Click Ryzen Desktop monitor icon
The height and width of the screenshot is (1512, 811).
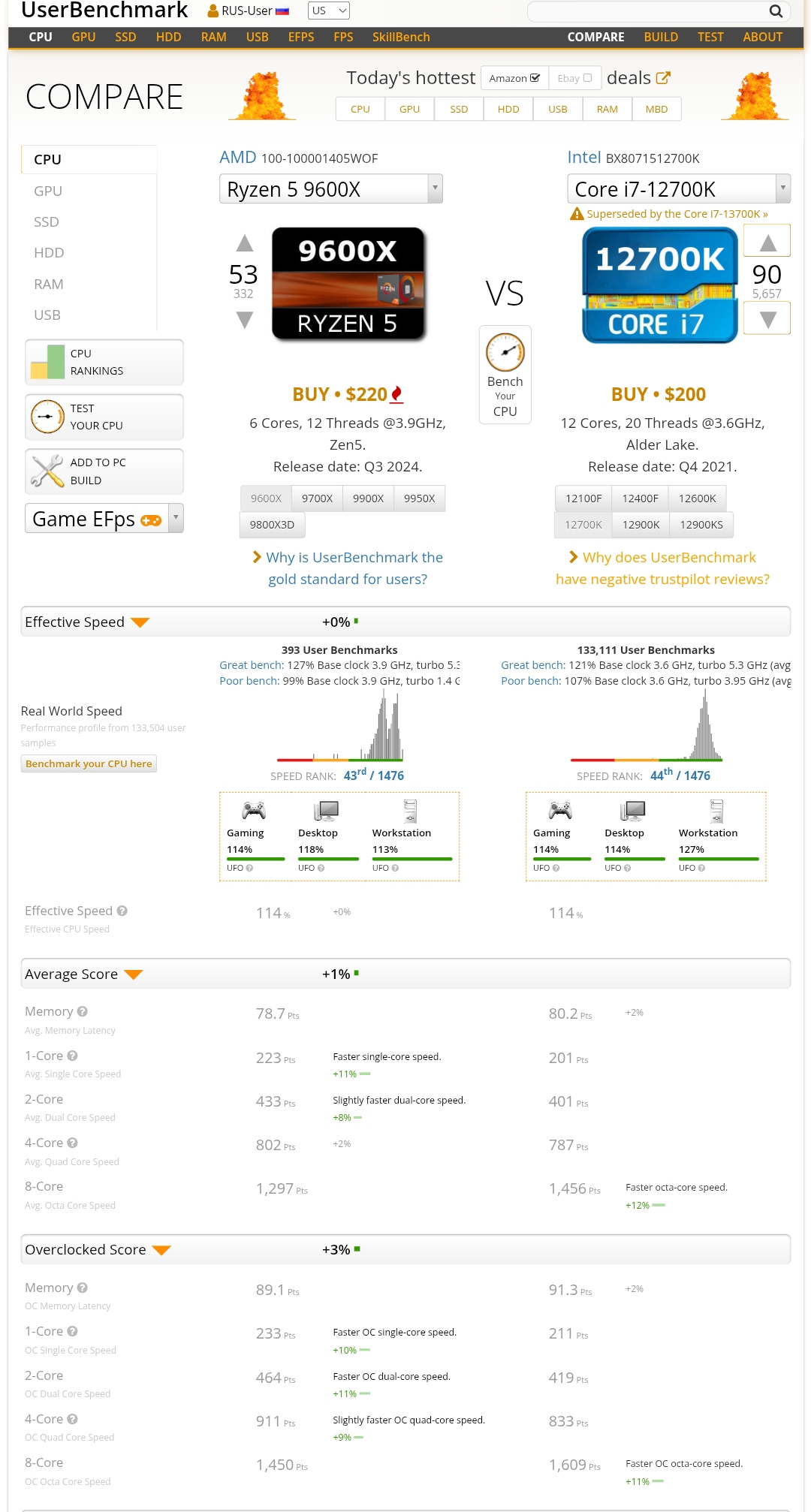coord(327,811)
